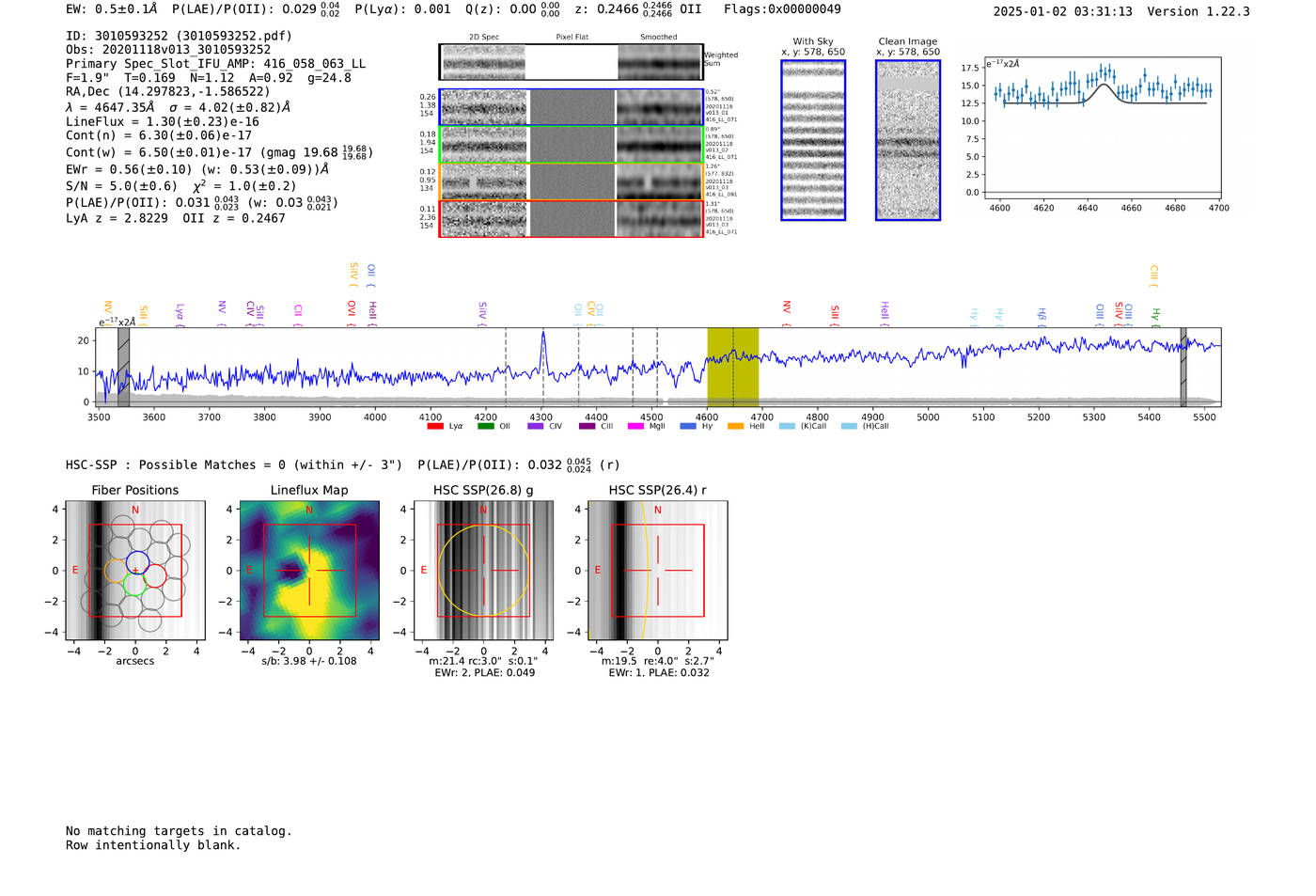Click the orange NV line label at far left

pos(108,312)
